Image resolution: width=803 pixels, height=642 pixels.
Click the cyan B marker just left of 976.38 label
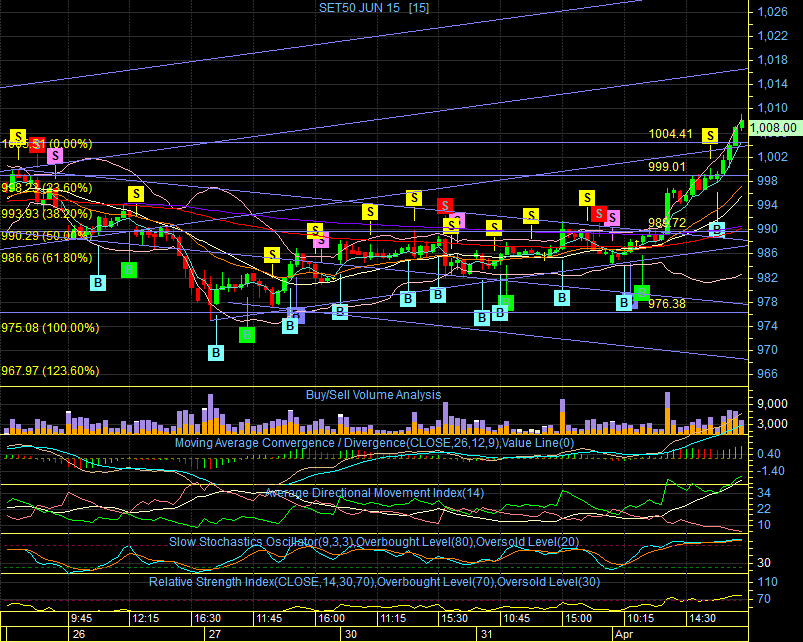[x=624, y=303]
